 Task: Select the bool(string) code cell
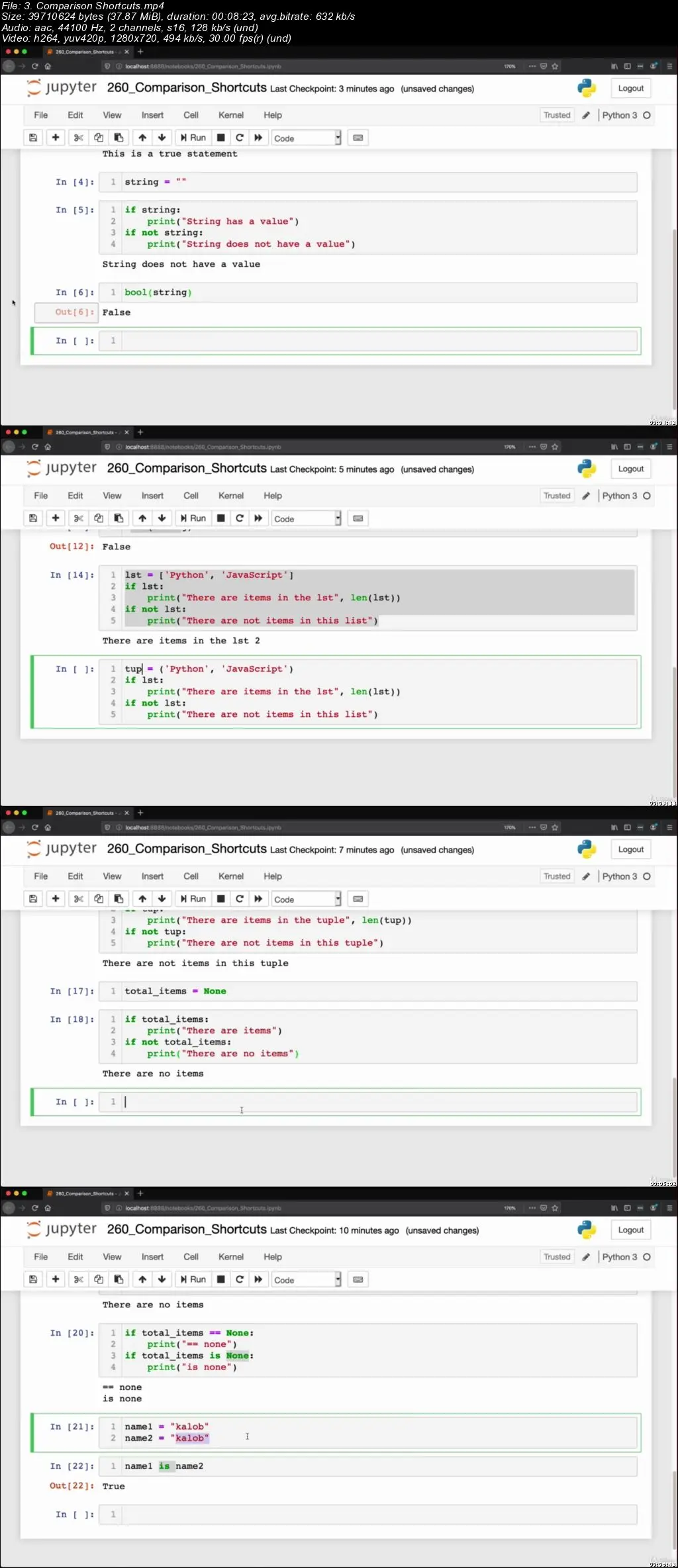click(x=368, y=293)
